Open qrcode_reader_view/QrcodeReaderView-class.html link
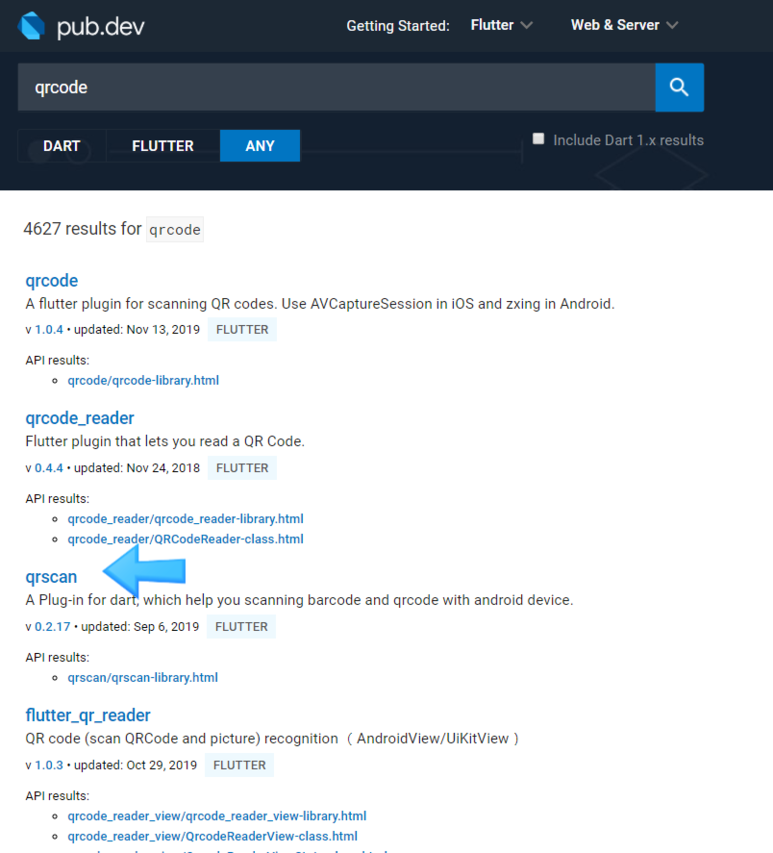The height and width of the screenshot is (853, 773). pyautogui.click(x=213, y=836)
